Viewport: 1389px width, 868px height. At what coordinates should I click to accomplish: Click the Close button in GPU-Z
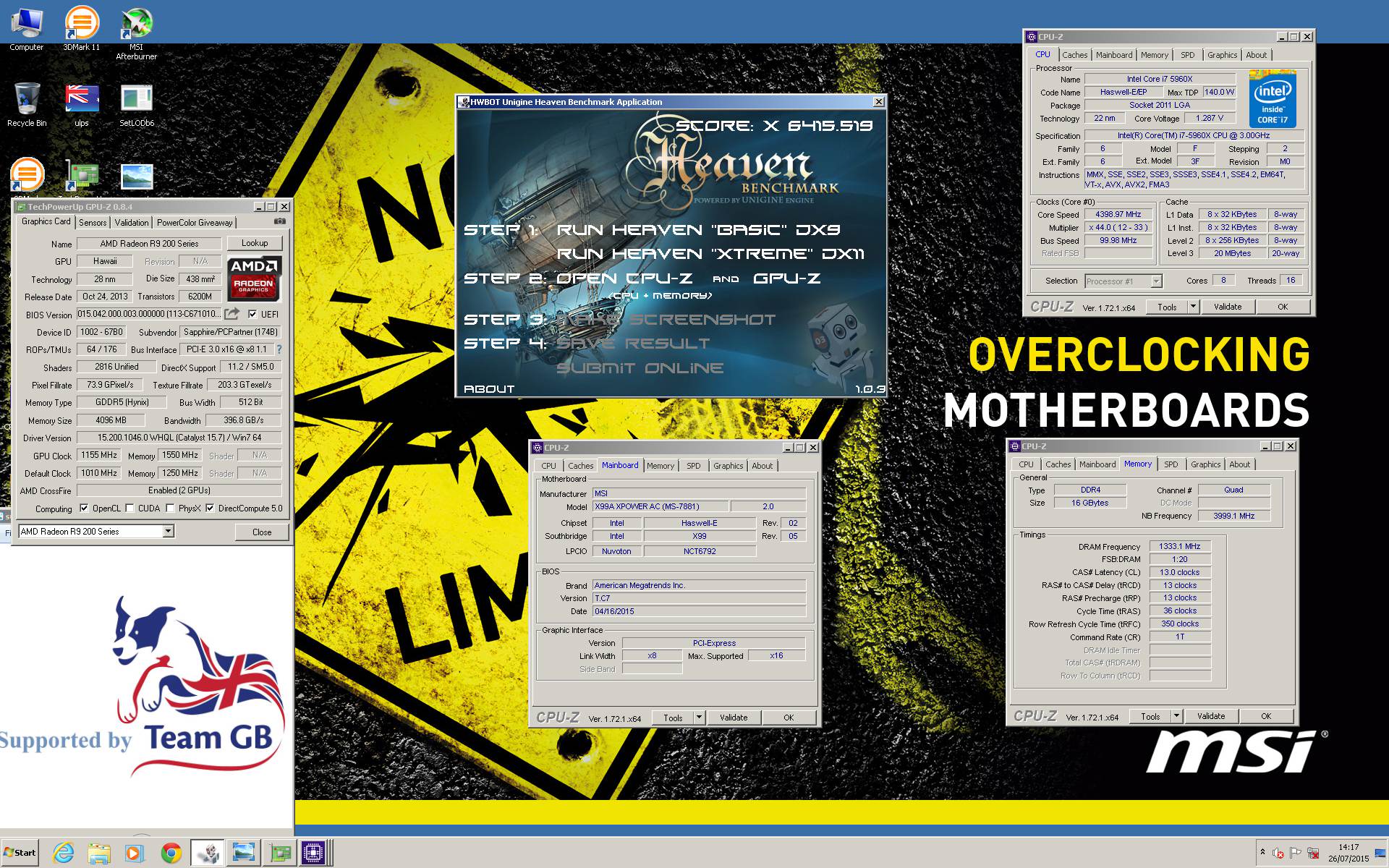262,532
